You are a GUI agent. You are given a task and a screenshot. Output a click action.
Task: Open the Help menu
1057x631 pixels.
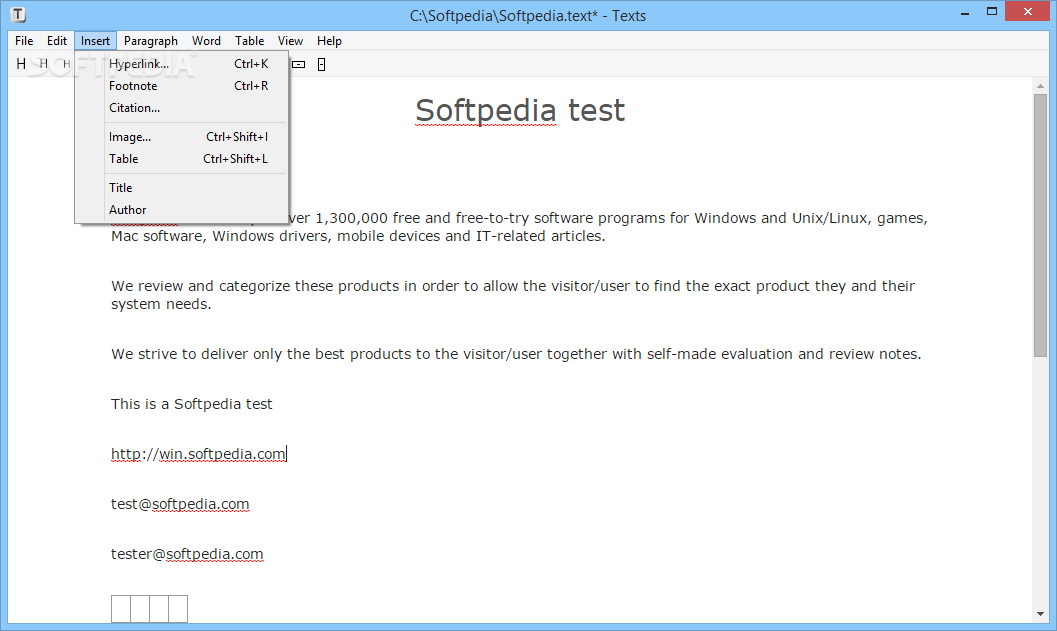click(329, 40)
